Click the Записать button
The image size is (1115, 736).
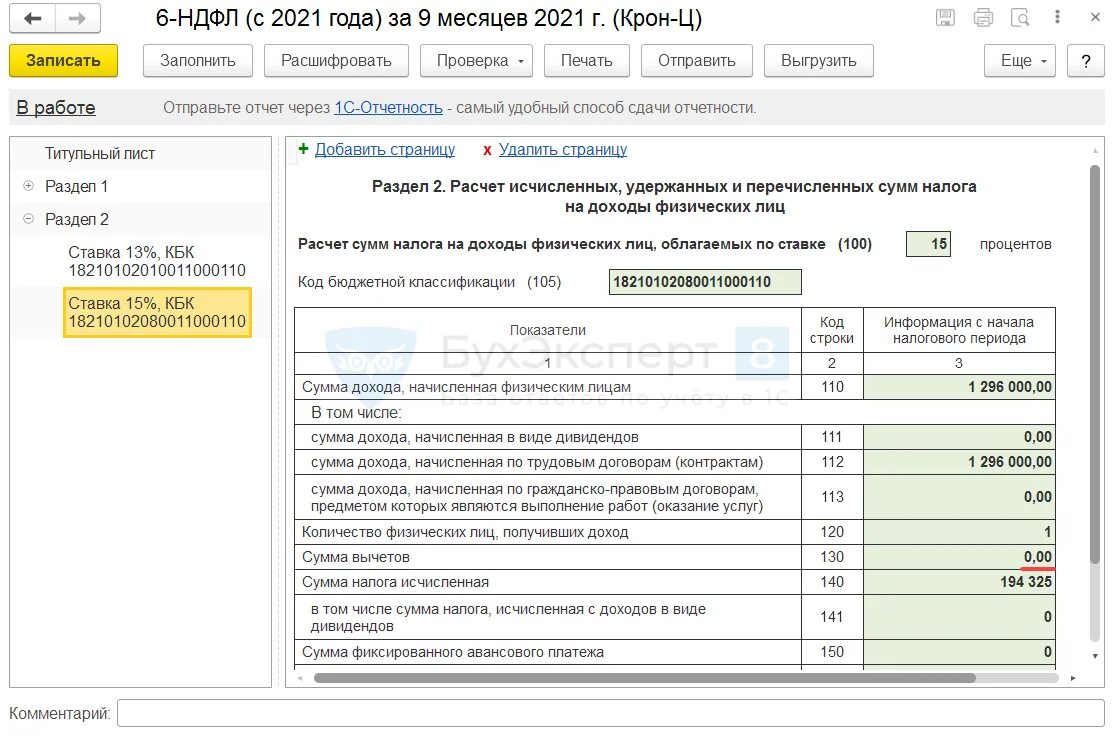[63, 60]
